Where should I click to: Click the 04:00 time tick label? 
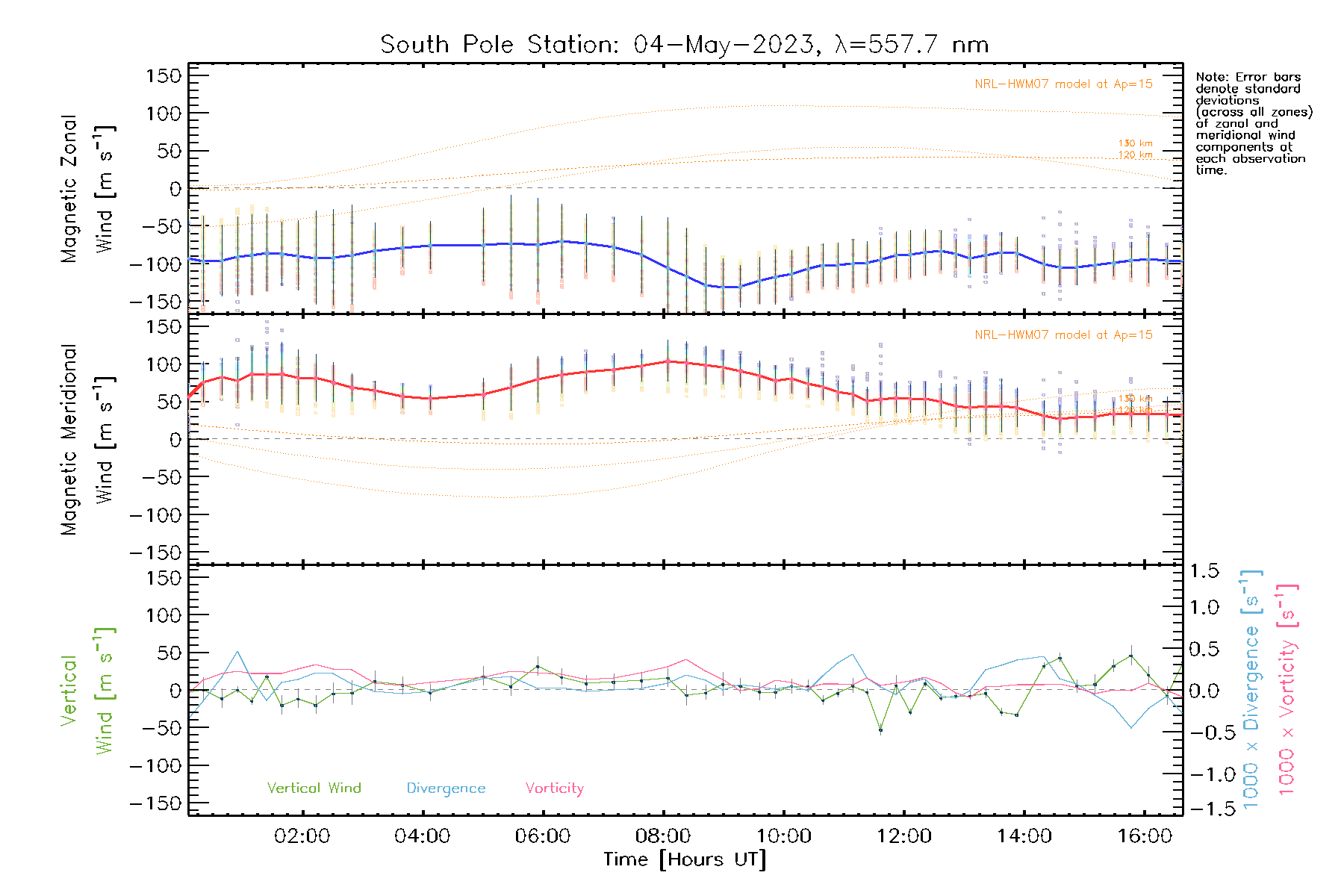point(422,836)
